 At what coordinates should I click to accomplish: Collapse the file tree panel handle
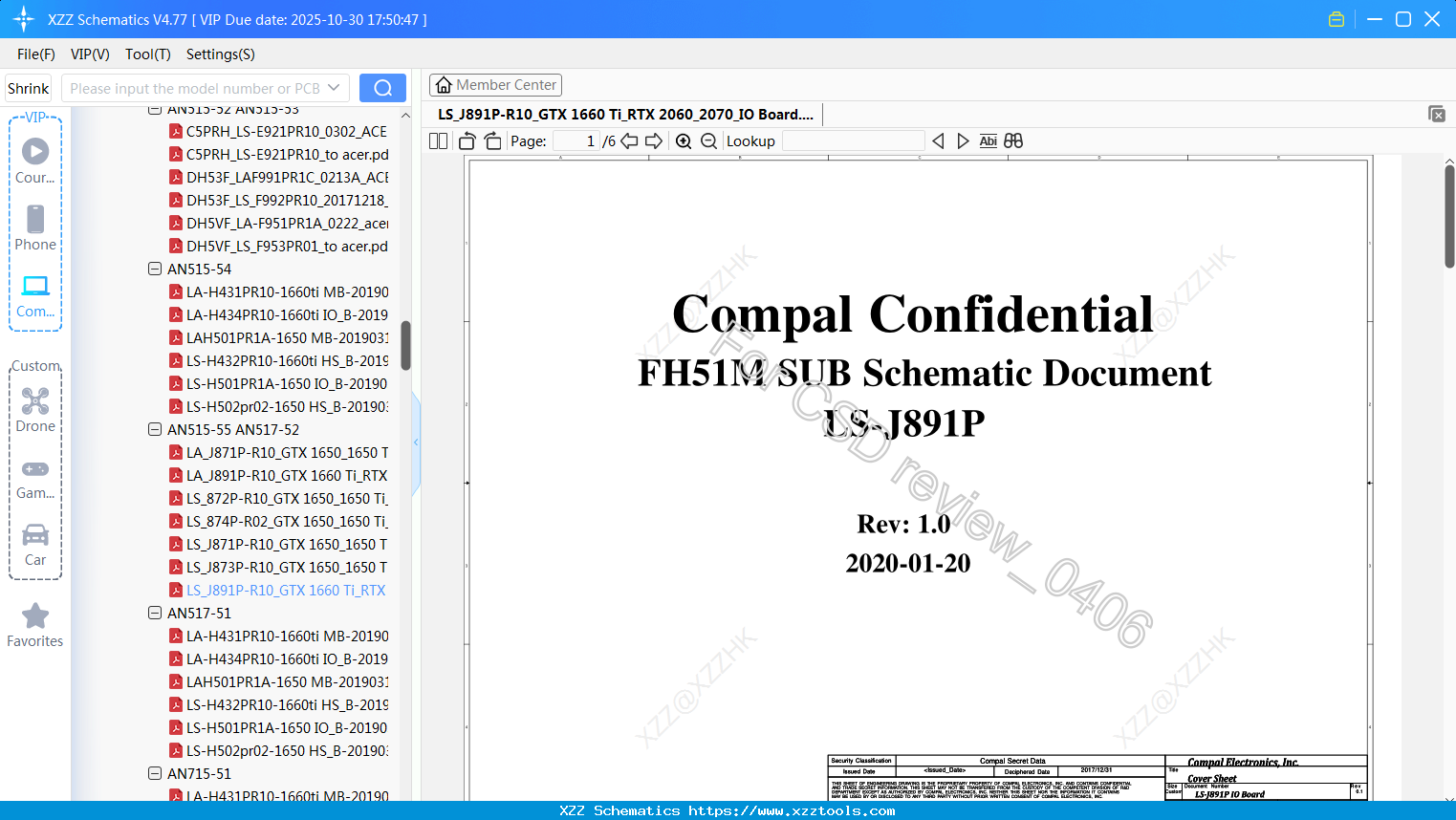pos(416,442)
